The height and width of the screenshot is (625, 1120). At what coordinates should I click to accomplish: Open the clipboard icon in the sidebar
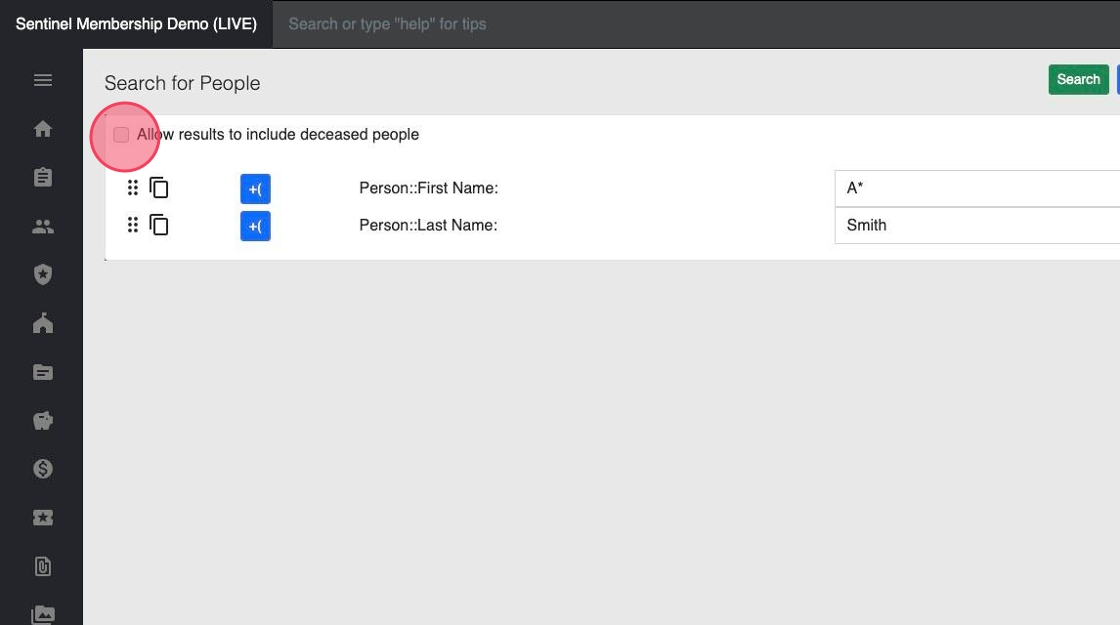(x=42, y=178)
